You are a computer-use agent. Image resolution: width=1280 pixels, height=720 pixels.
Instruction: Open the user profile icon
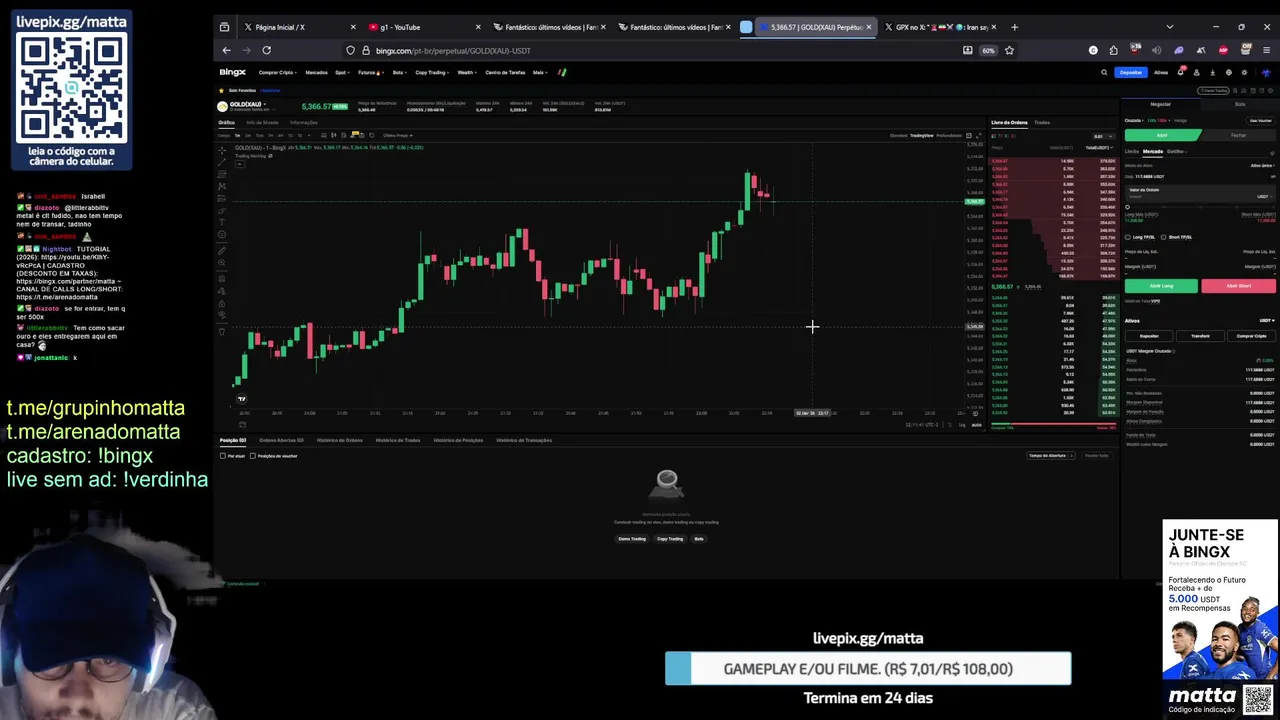[x=1197, y=72]
